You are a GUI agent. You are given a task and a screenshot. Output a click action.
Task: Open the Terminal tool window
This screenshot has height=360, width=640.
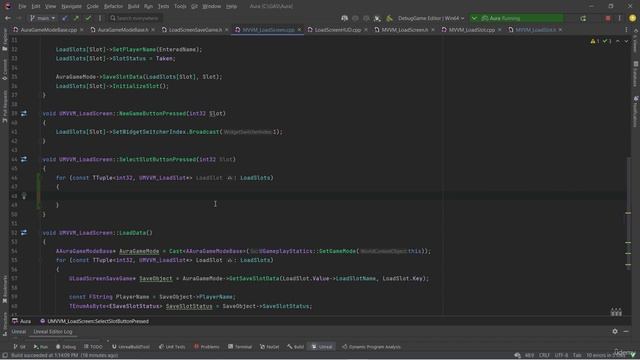tap(240, 347)
